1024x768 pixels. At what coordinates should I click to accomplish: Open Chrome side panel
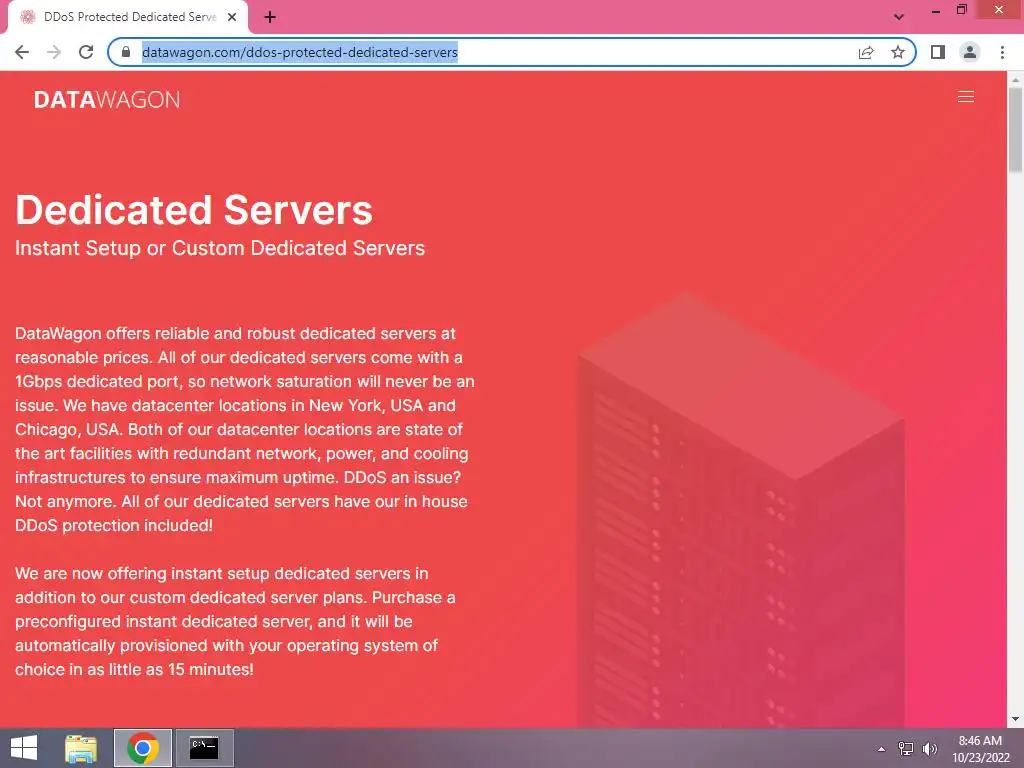[938, 52]
